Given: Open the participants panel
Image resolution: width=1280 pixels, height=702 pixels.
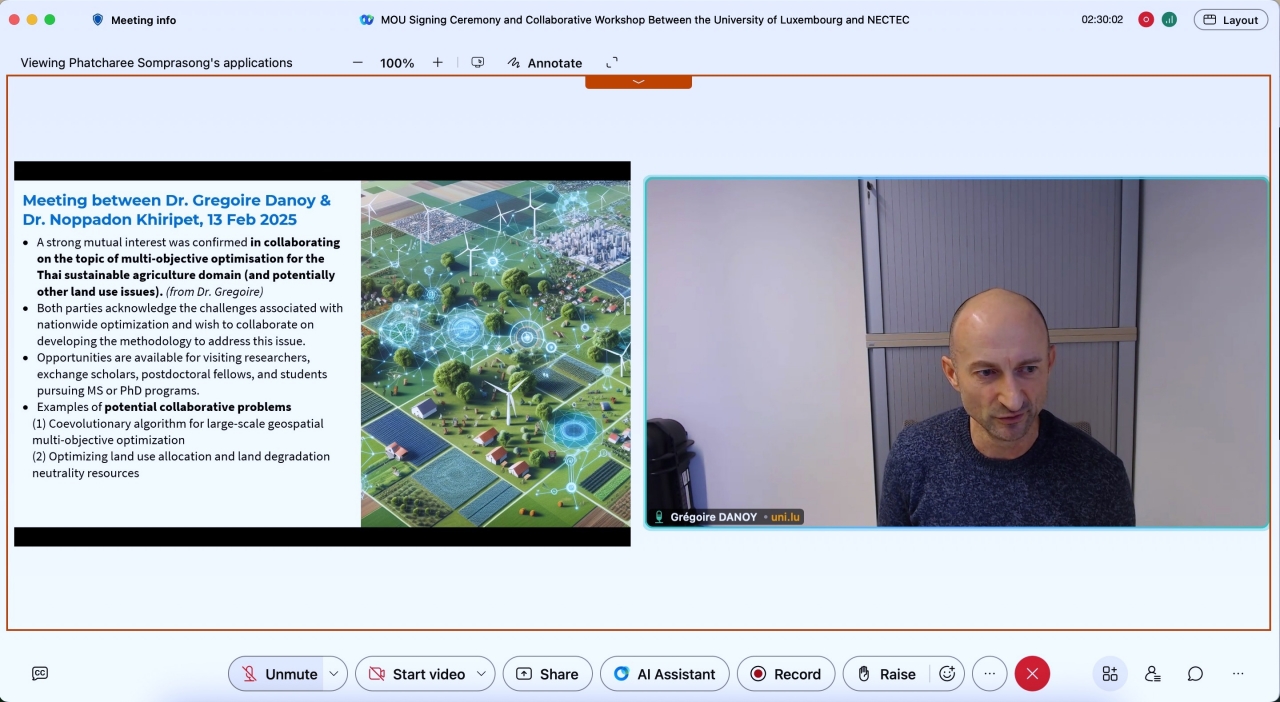Looking at the screenshot, I should point(1152,674).
